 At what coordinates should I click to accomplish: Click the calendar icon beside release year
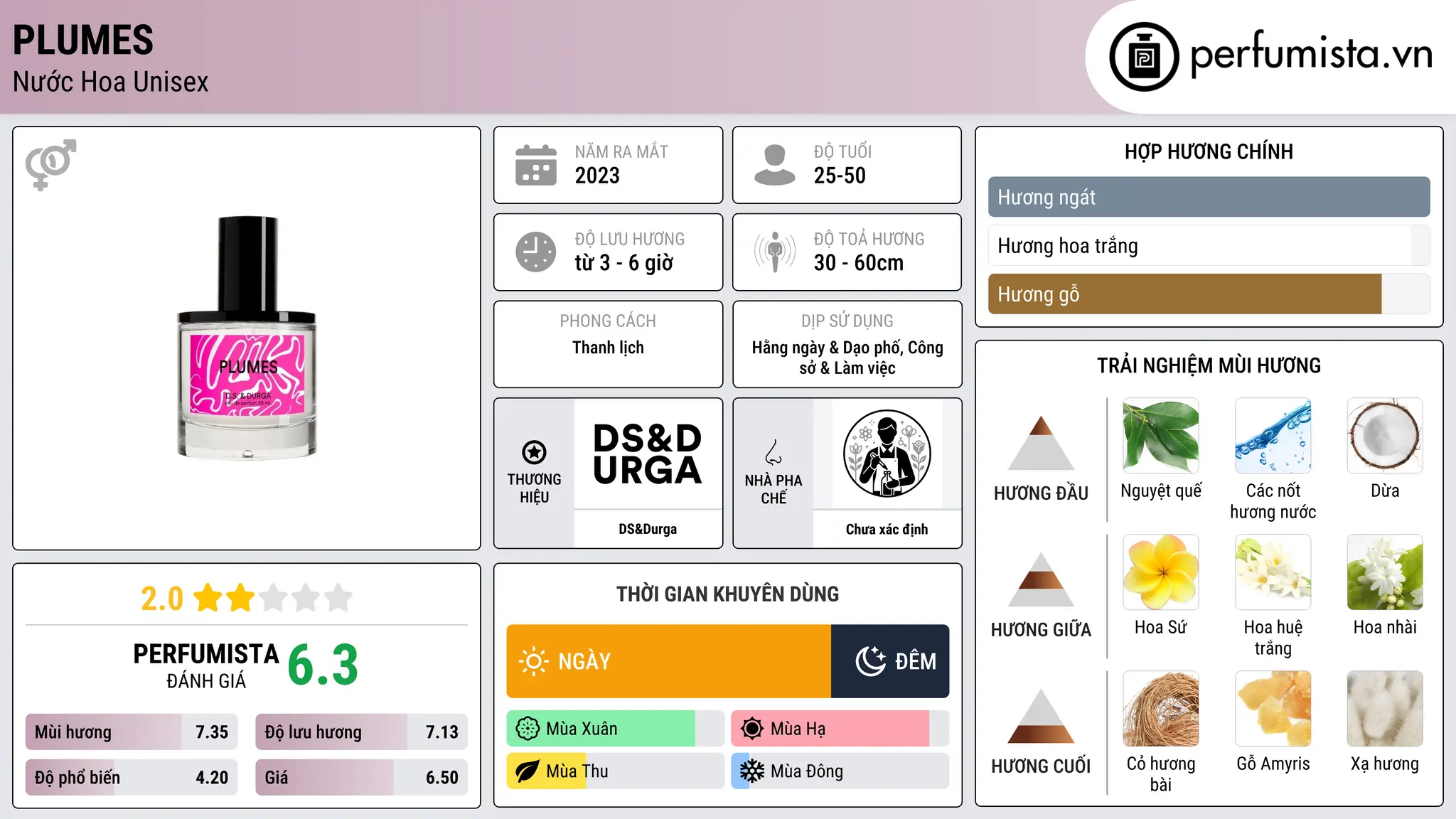pyautogui.click(x=536, y=165)
